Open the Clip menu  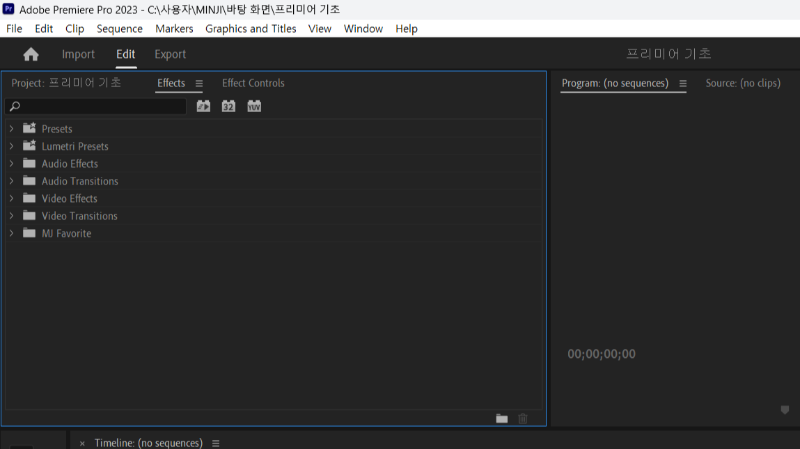[74, 29]
